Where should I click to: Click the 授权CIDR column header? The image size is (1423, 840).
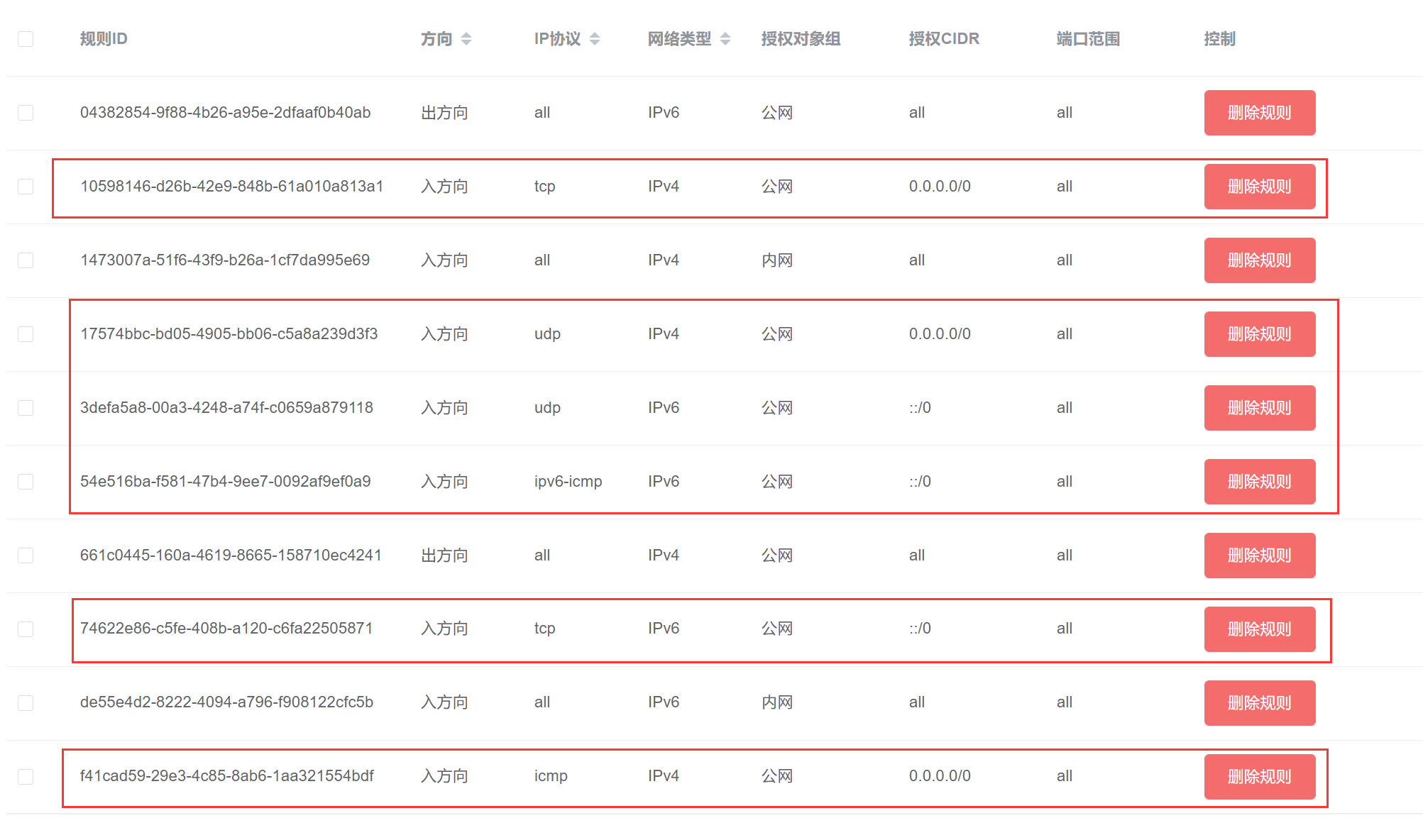pos(943,39)
